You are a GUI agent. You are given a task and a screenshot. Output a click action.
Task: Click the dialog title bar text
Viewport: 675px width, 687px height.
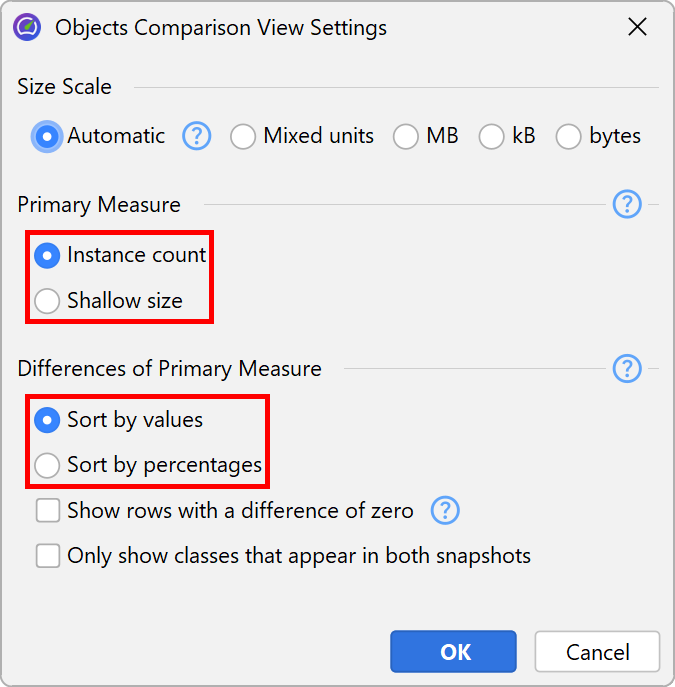[221, 27]
